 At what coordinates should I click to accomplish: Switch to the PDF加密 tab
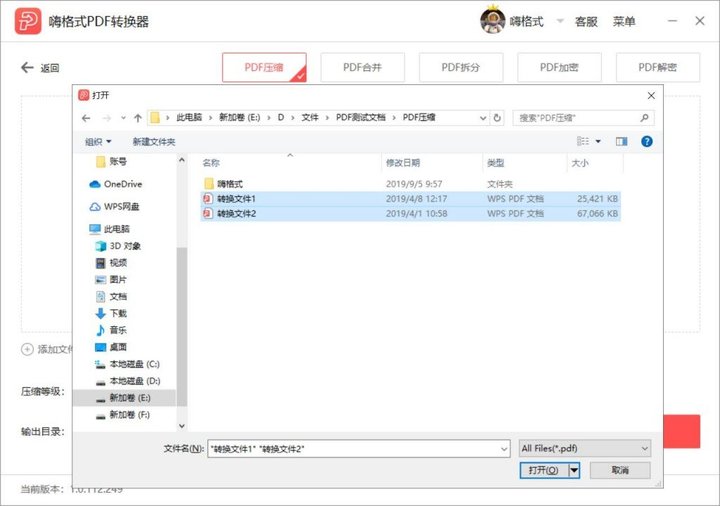click(x=559, y=67)
